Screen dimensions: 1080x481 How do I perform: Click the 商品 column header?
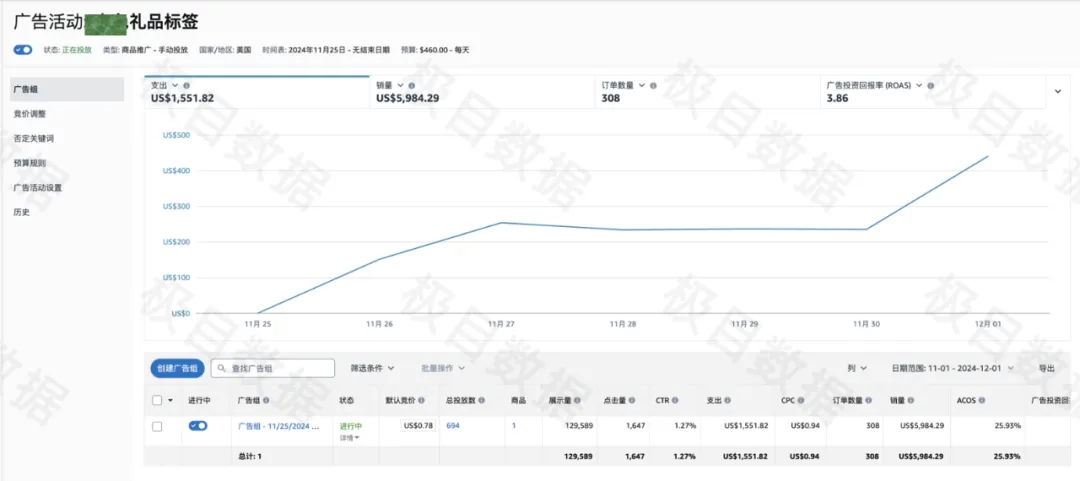tap(519, 400)
